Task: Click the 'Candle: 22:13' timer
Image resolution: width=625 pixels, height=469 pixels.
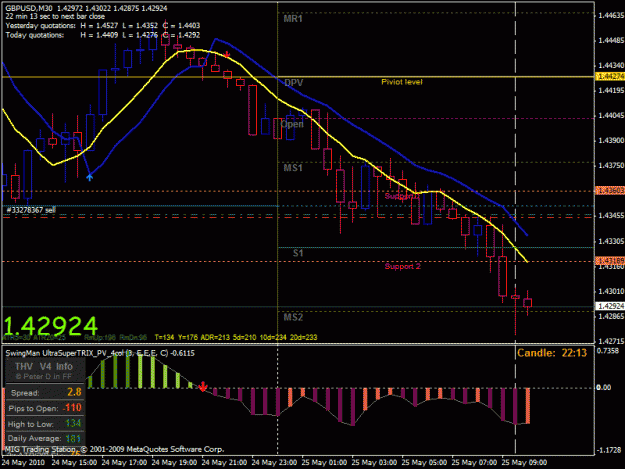Action: tap(552, 353)
